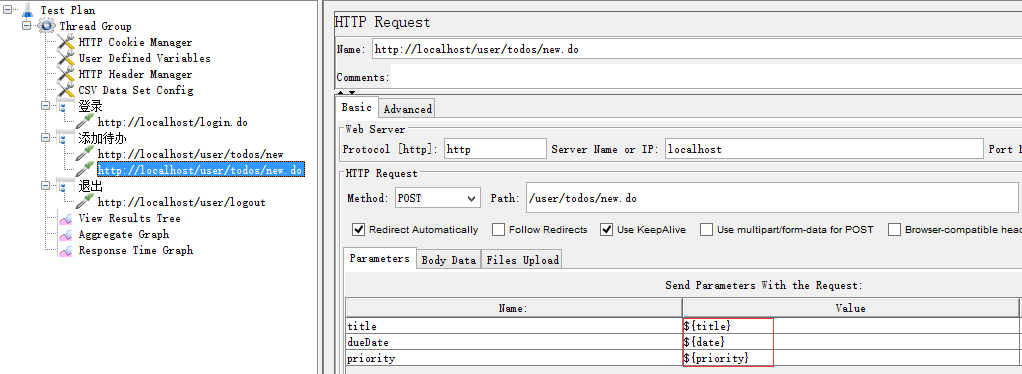This screenshot has width=1022, height=374.
Task: Open the Body Data tab
Action: click(x=449, y=260)
